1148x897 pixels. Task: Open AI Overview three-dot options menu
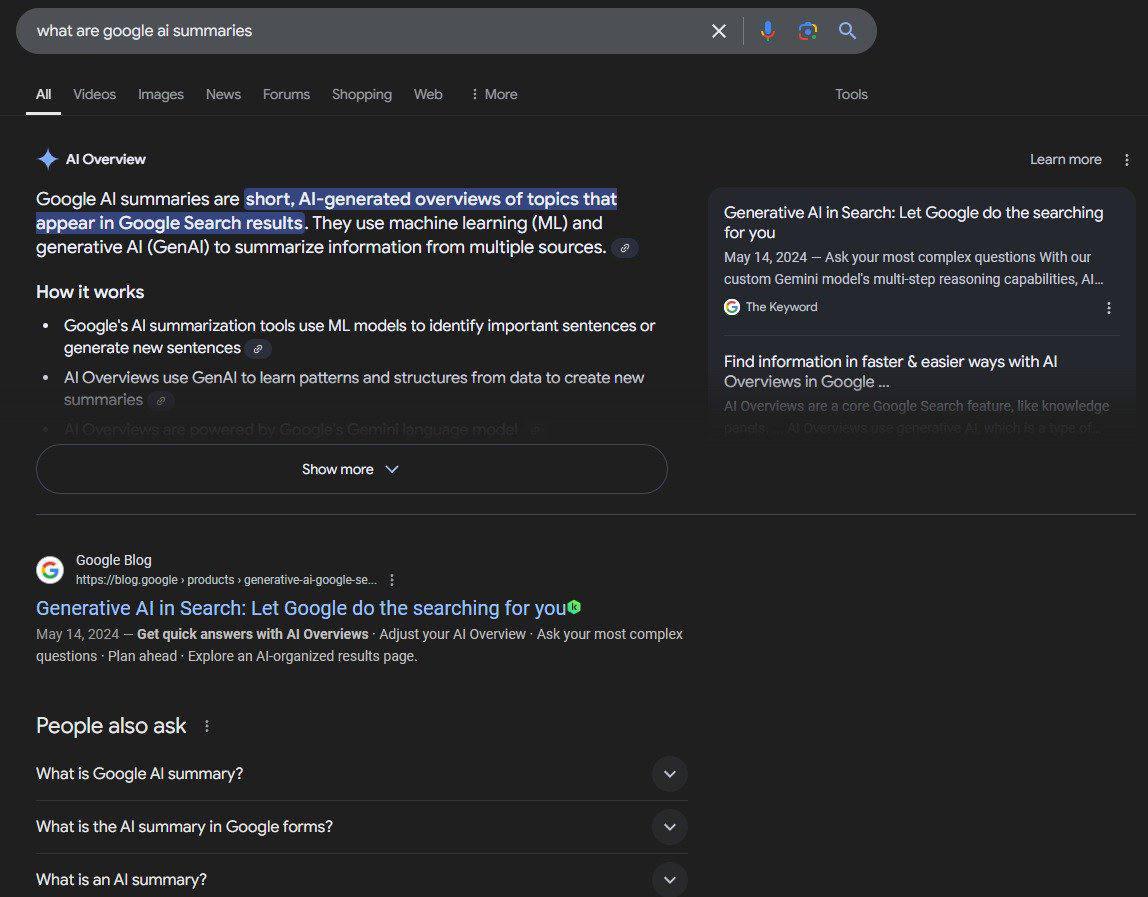click(x=1127, y=160)
